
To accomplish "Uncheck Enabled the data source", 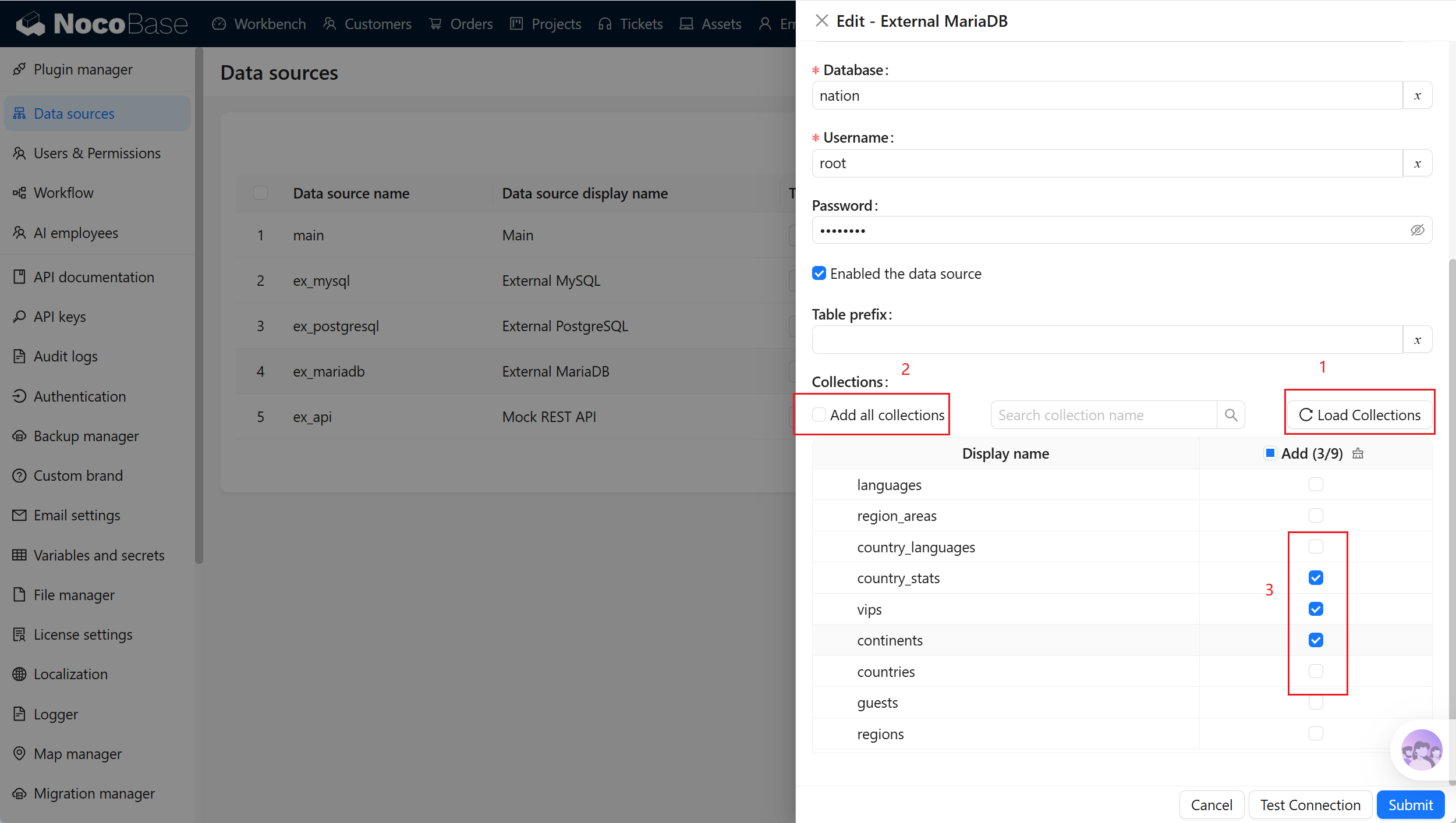I will pos(819,274).
